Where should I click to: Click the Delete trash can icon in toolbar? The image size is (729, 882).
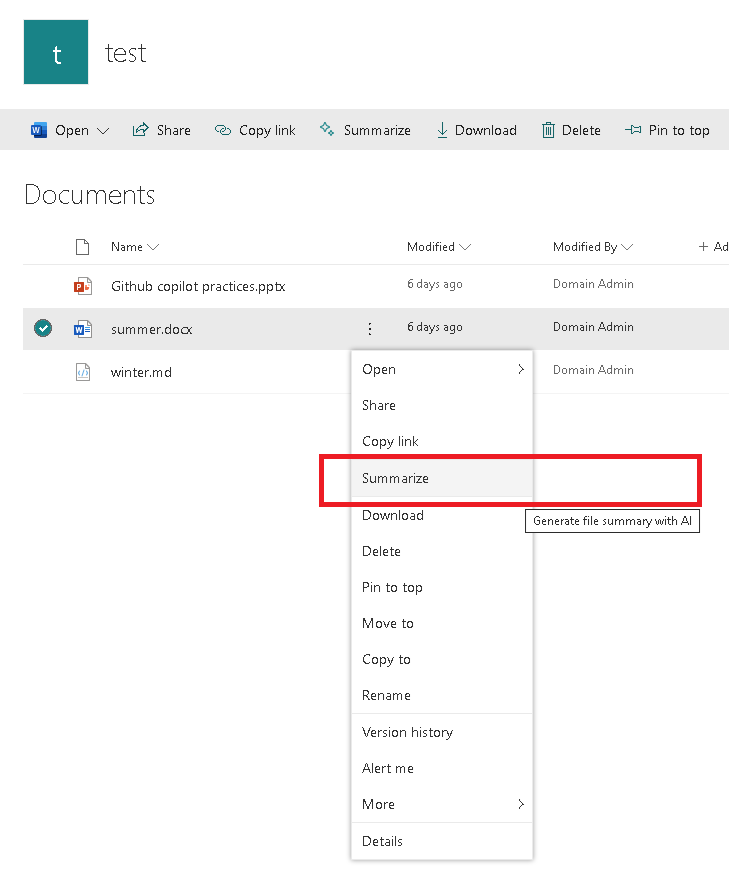click(x=548, y=130)
